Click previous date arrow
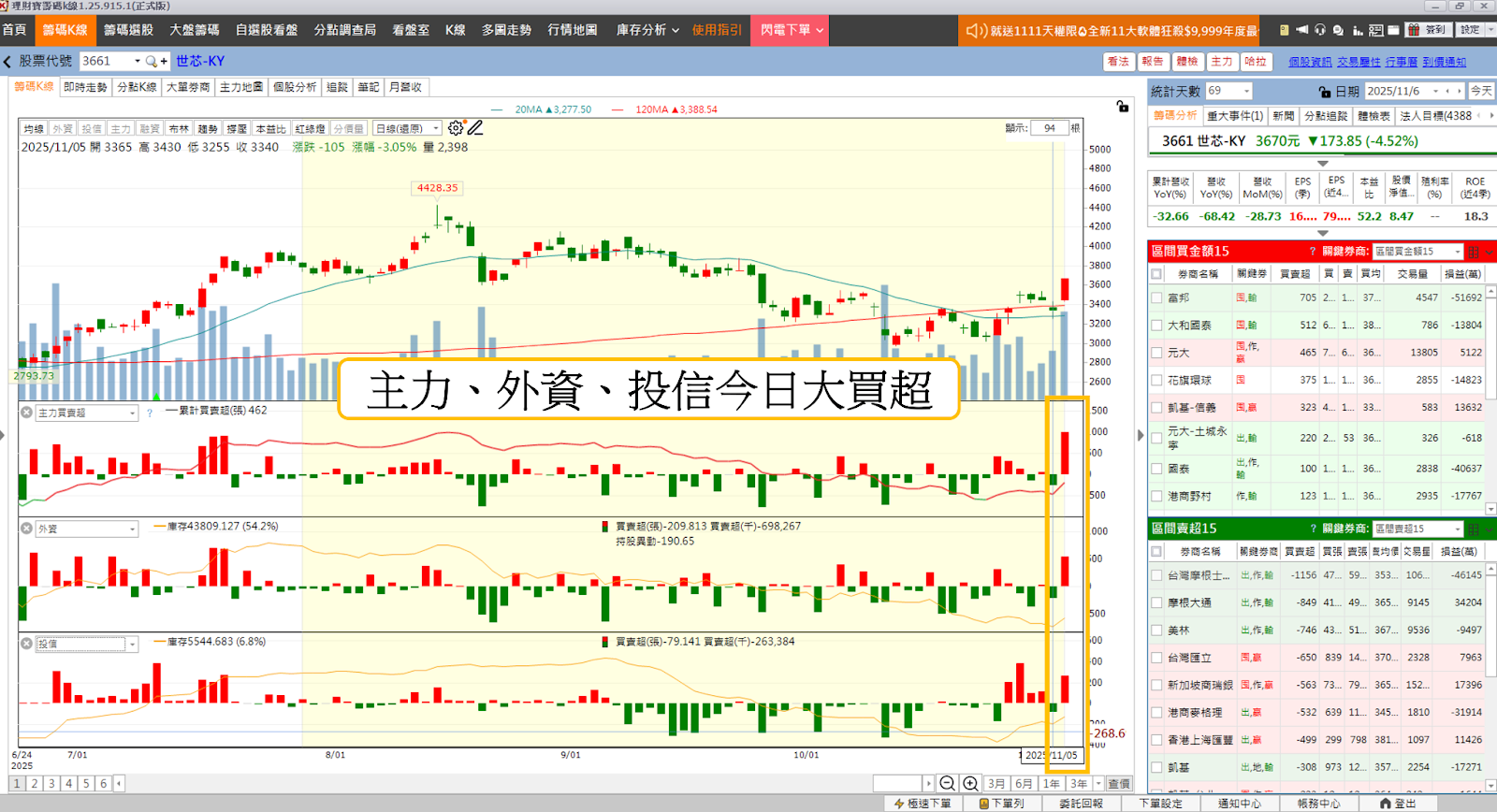The width and height of the screenshot is (1497, 812). click(x=1447, y=91)
